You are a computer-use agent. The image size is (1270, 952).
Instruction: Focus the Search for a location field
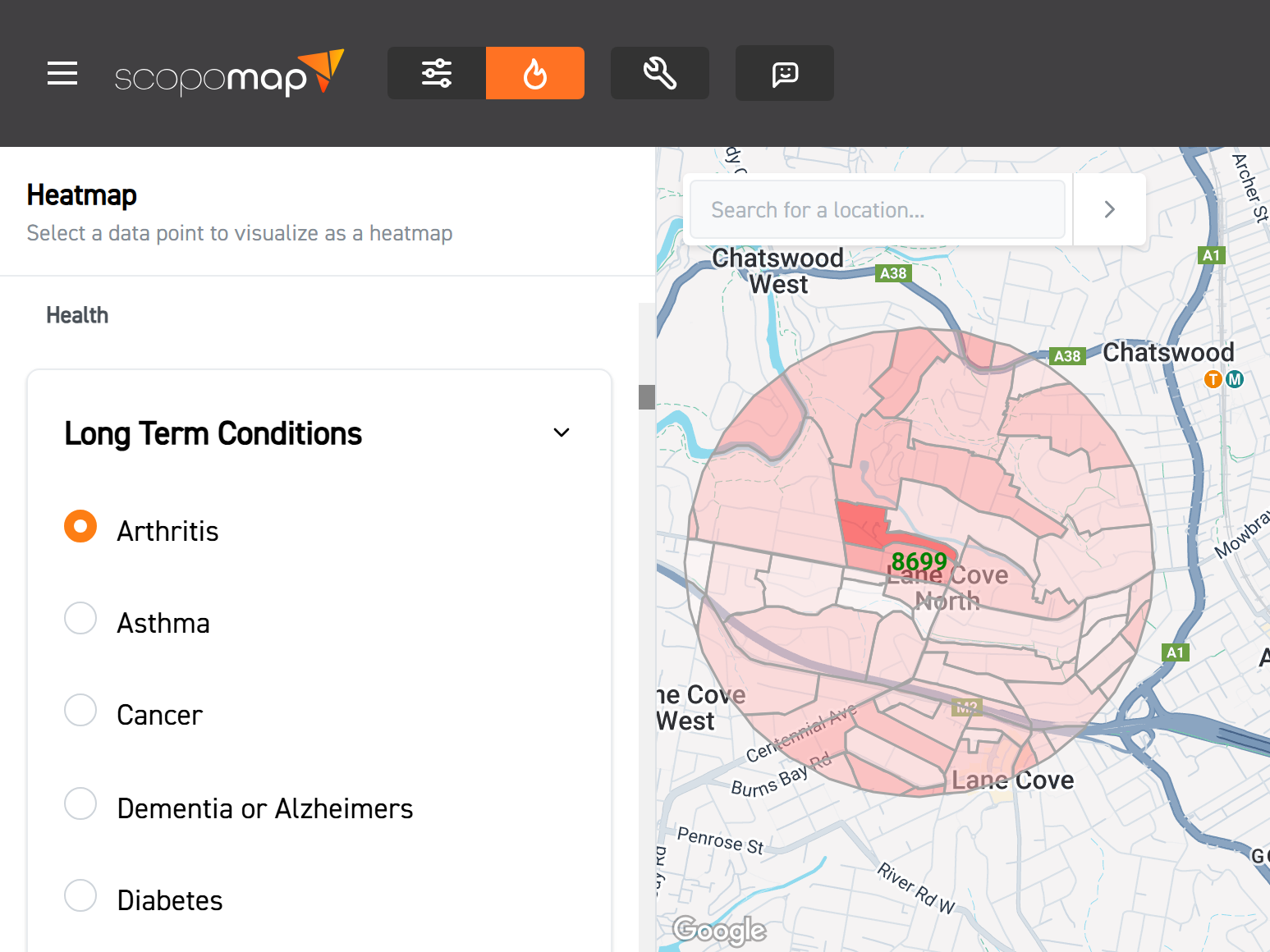(x=877, y=210)
